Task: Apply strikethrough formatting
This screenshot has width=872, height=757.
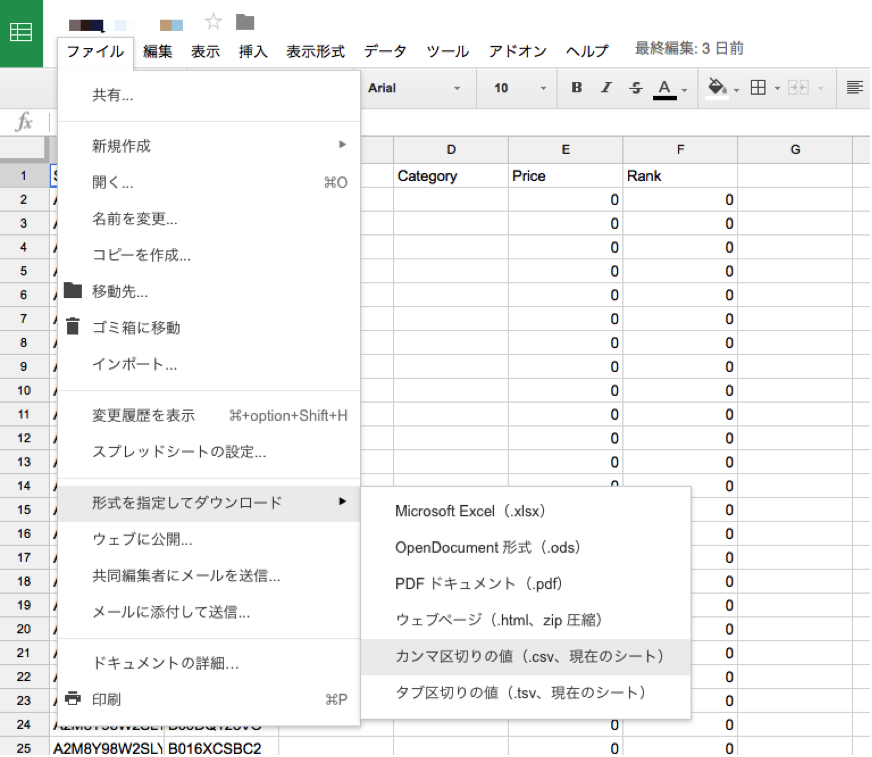Action: pos(635,88)
